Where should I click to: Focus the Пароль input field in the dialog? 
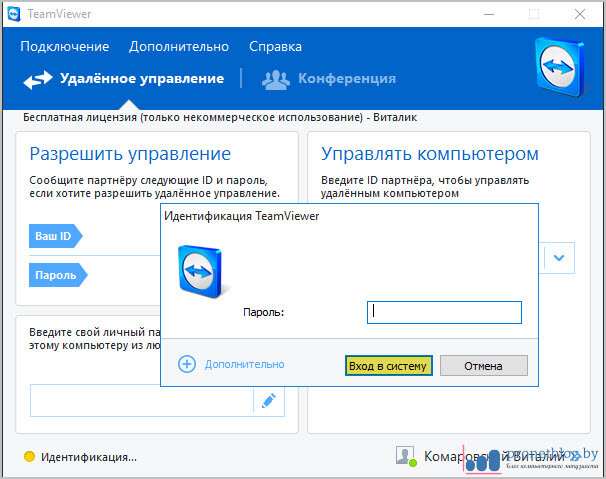click(444, 312)
